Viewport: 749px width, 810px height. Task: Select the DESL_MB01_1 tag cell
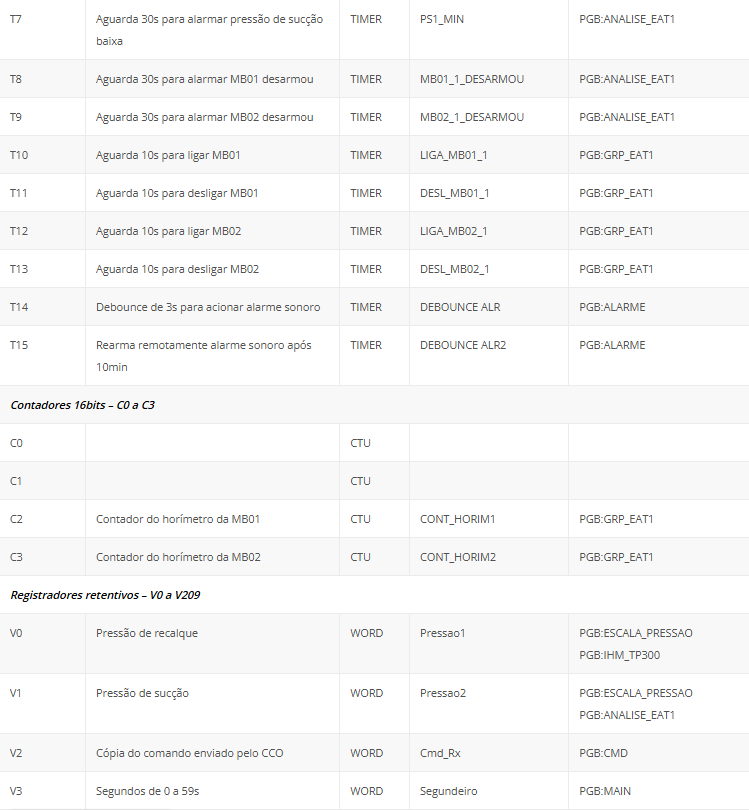coord(454,193)
